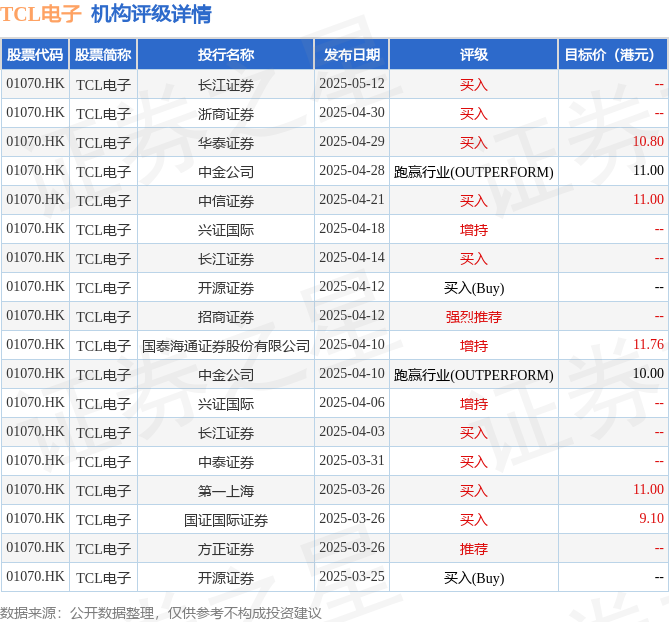Click 国证国际证券 broker name cell
Image resolution: width=669 pixels, height=622 pixels.
[226, 520]
